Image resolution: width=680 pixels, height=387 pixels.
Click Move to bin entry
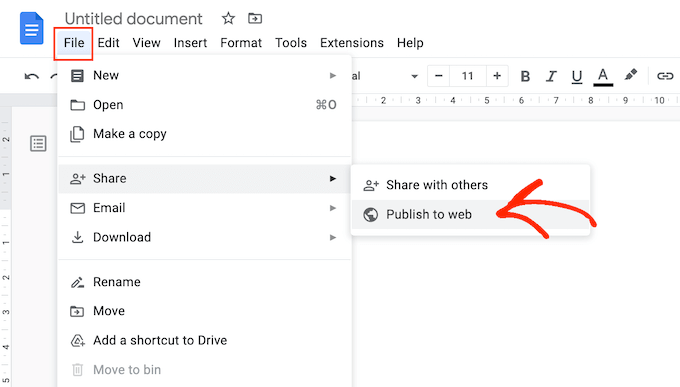pos(204,370)
